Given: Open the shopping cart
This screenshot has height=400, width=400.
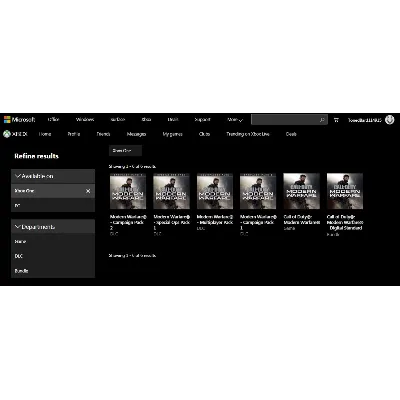Looking at the screenshot, I should [336, 120].
